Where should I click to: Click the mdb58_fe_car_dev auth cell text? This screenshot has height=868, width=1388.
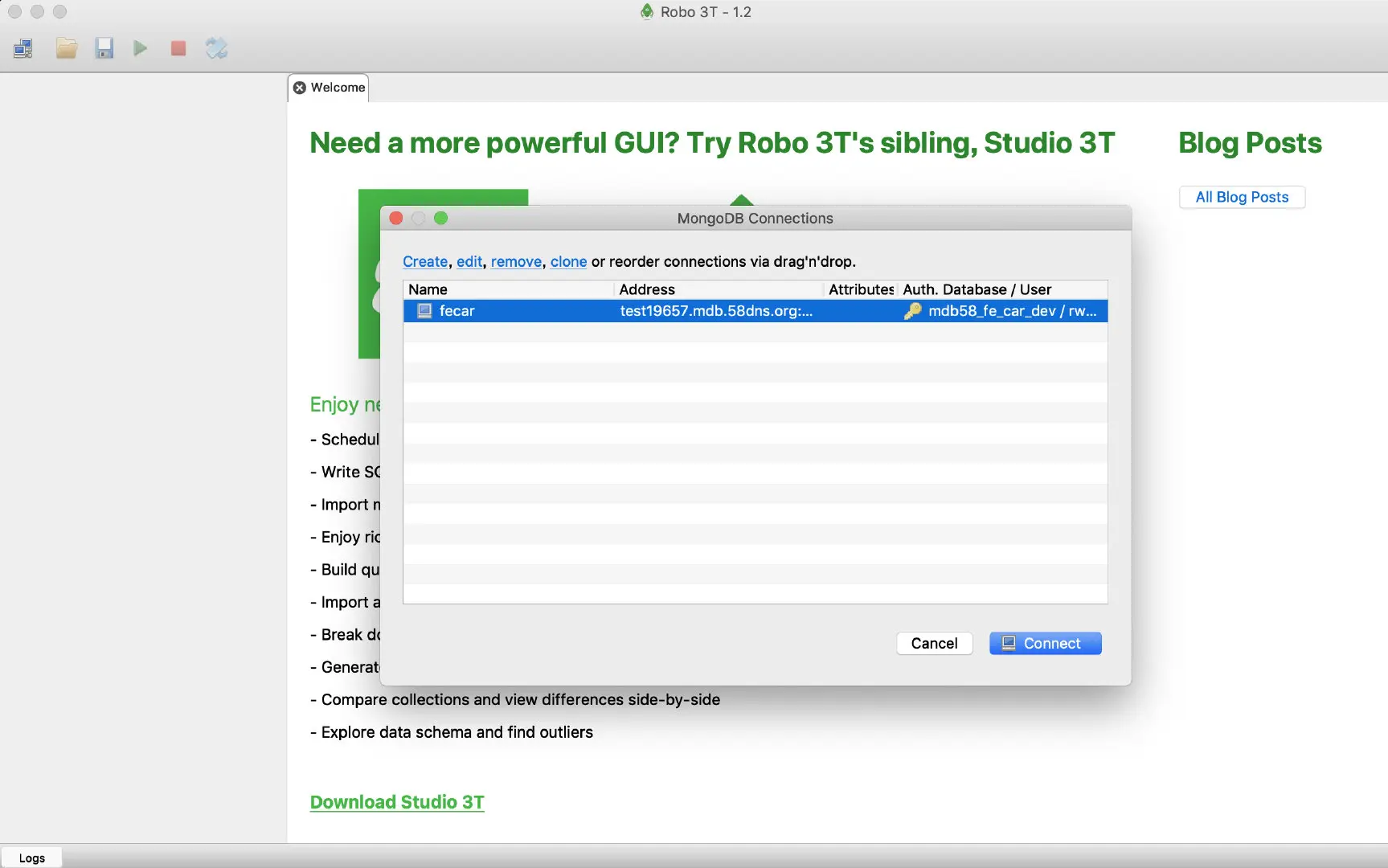pos(1013,311)
